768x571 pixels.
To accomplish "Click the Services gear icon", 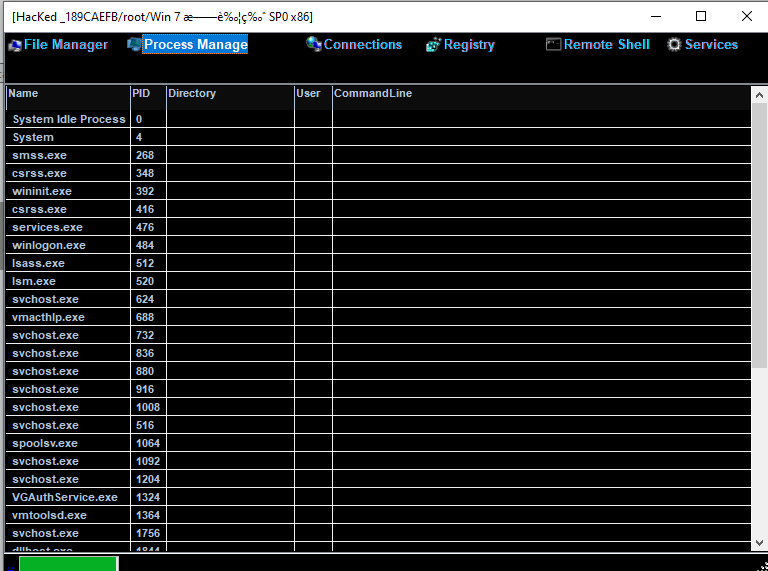I will coord(674,45).
